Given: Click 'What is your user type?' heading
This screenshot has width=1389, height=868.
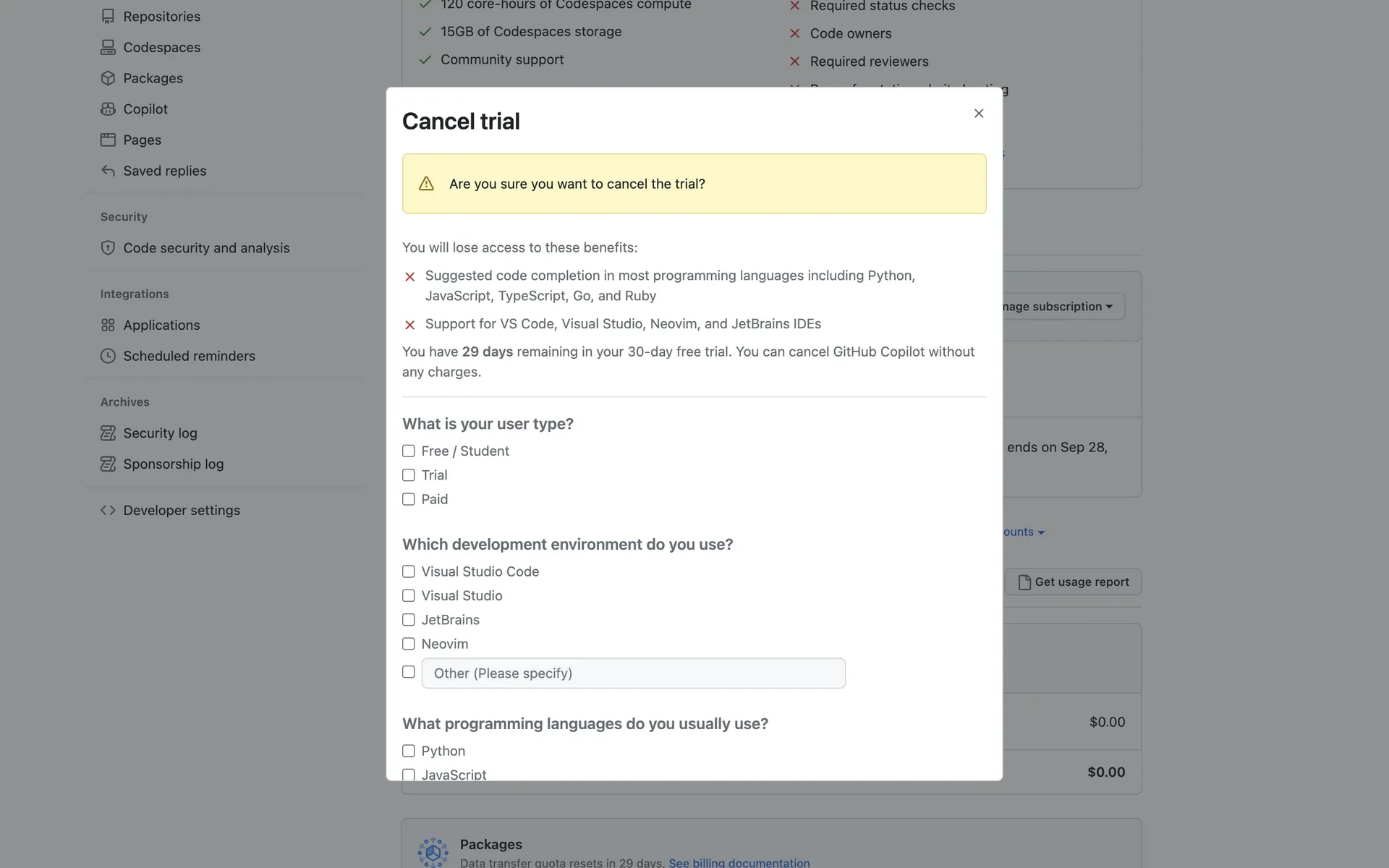Looking at the screenshot, I should coord(488,424).
